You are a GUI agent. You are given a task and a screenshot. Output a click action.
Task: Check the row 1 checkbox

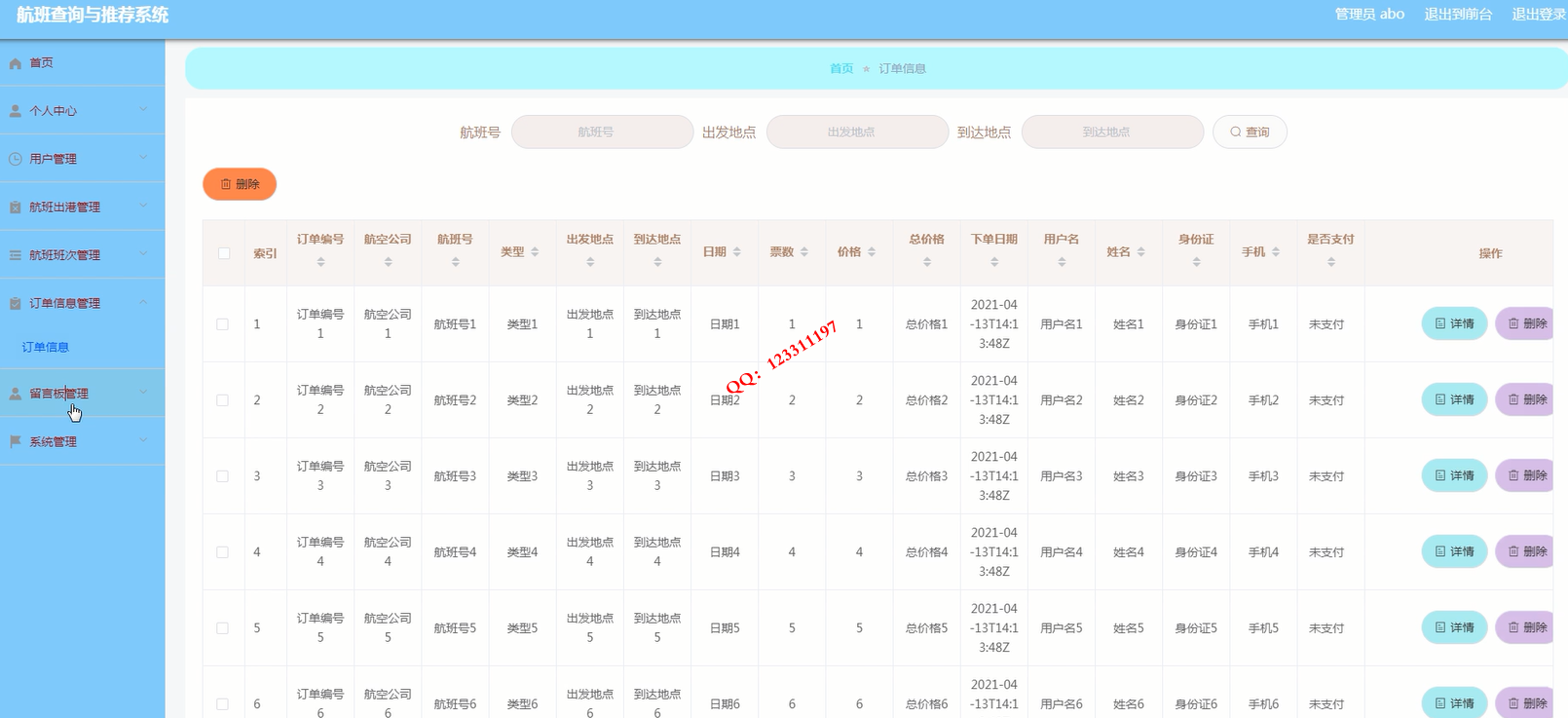pyautogui.click(x=223, y=324)
